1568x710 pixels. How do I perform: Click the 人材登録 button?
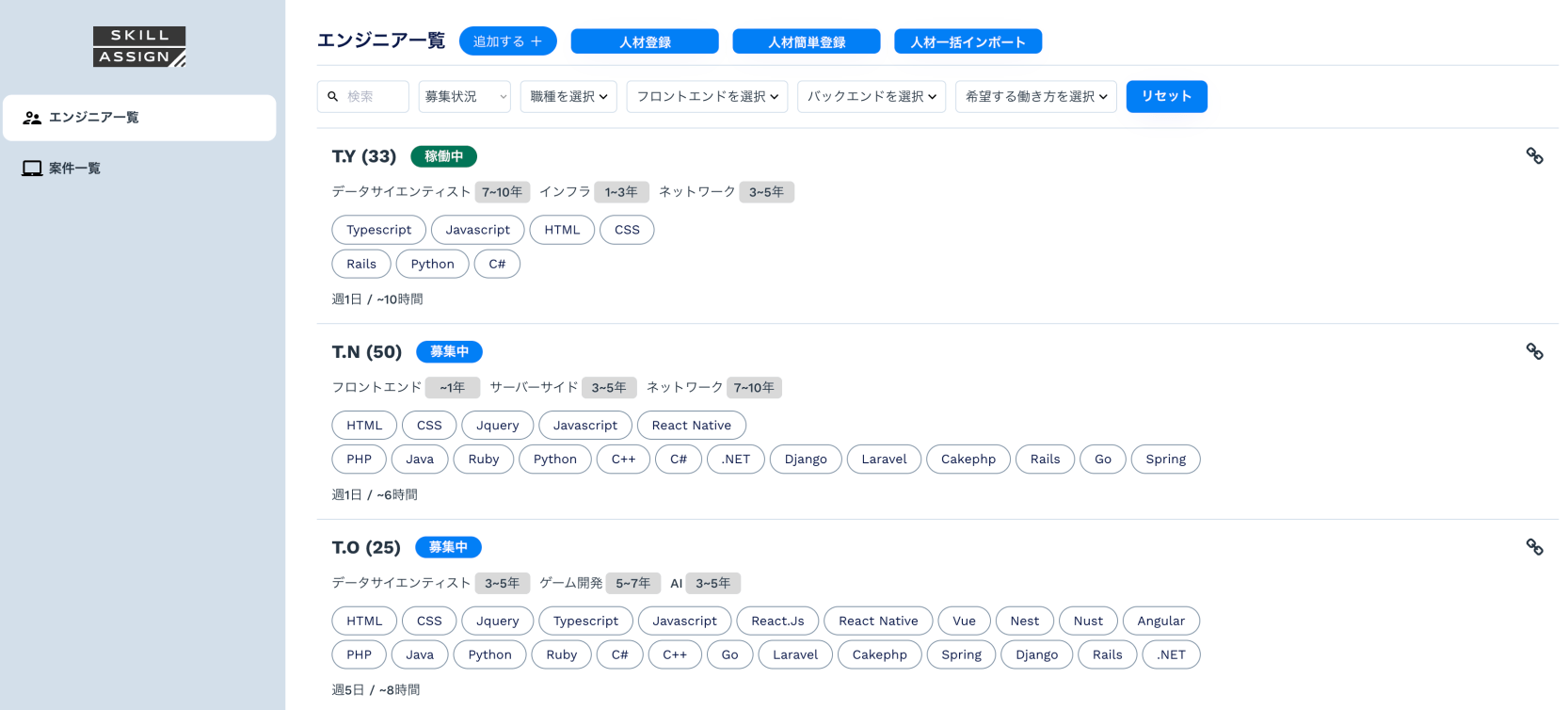645,42
